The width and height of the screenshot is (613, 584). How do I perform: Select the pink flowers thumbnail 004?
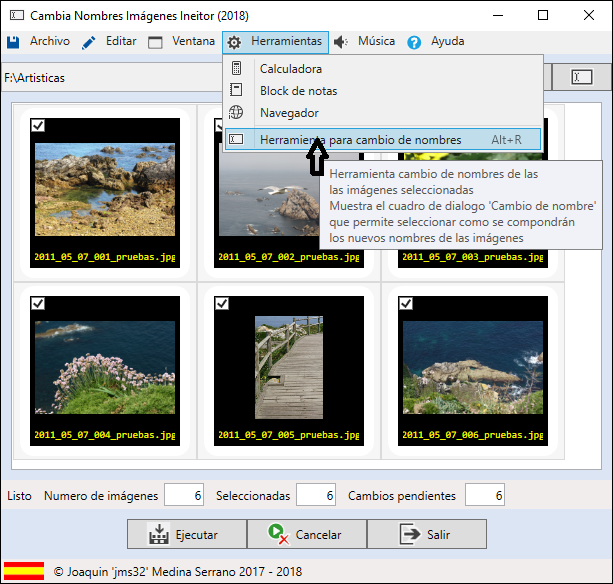(x=105, y=367)
